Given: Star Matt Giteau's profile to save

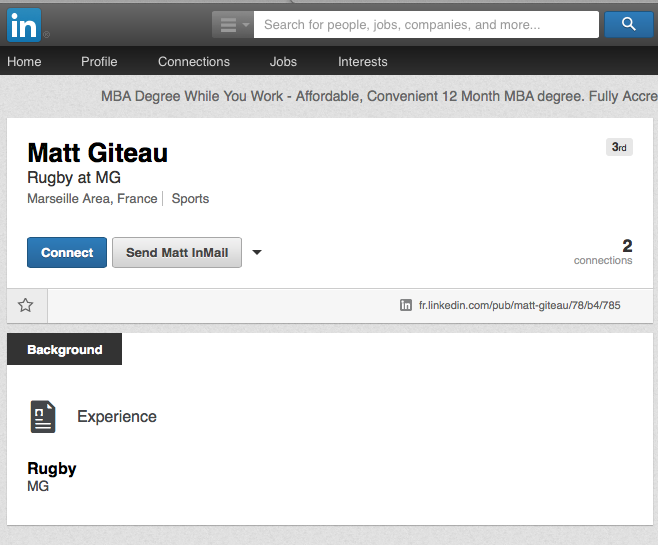Looking at the screenshot, I should pos(26,305).
